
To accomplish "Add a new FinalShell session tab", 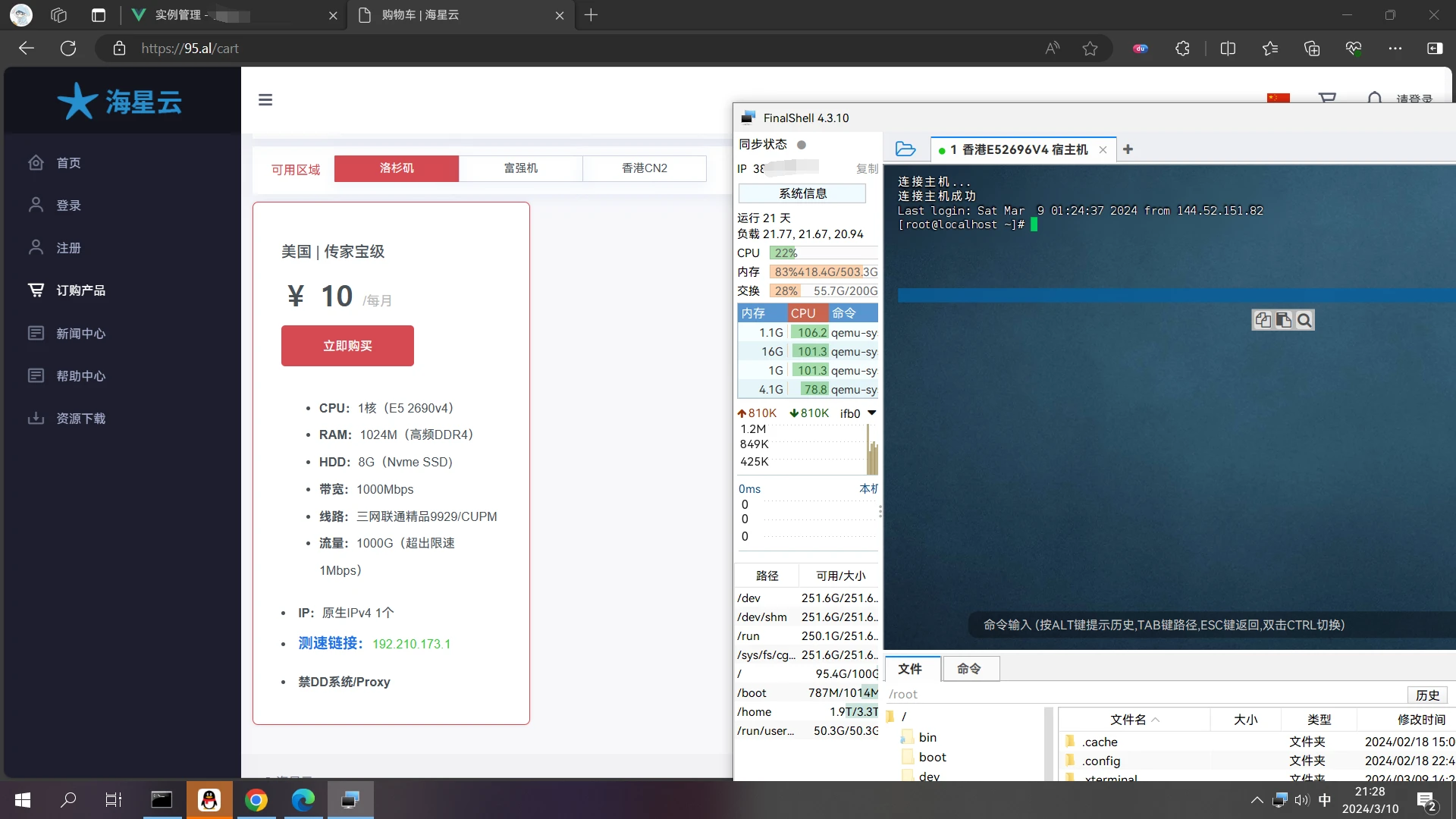I will tap(1128, 149).
